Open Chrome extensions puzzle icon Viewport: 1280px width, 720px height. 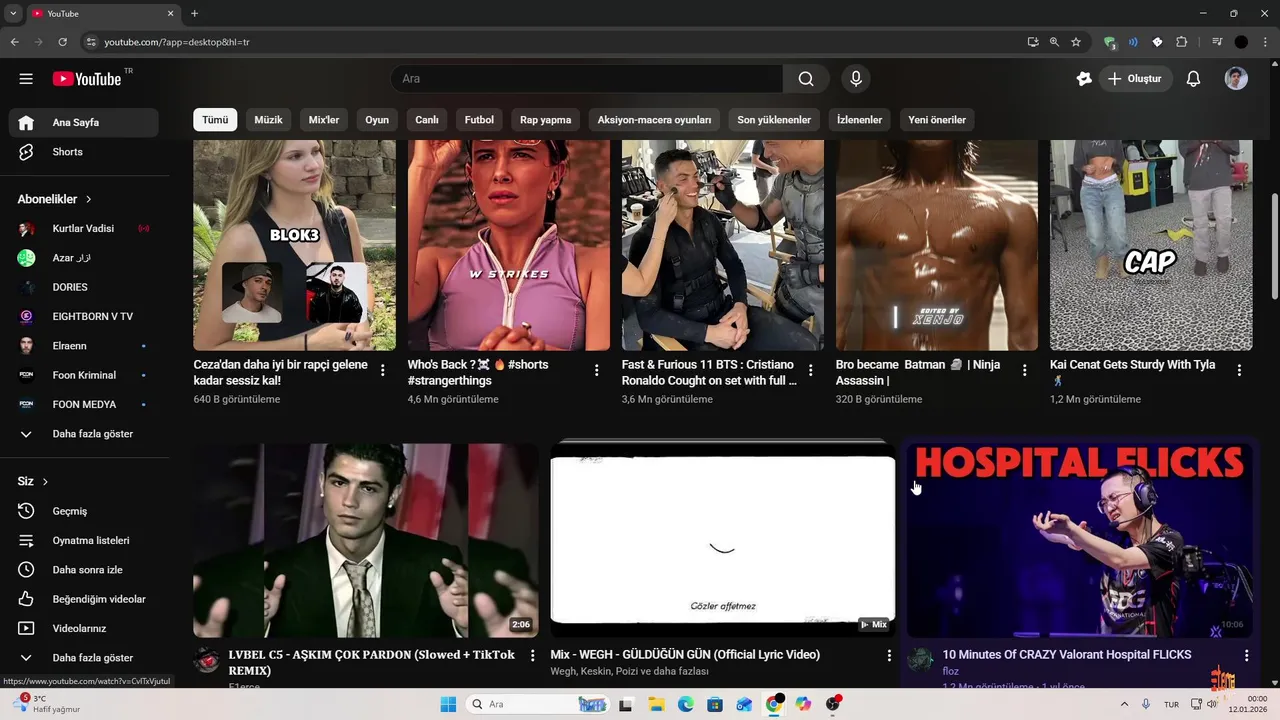(x=1181, y=42)
